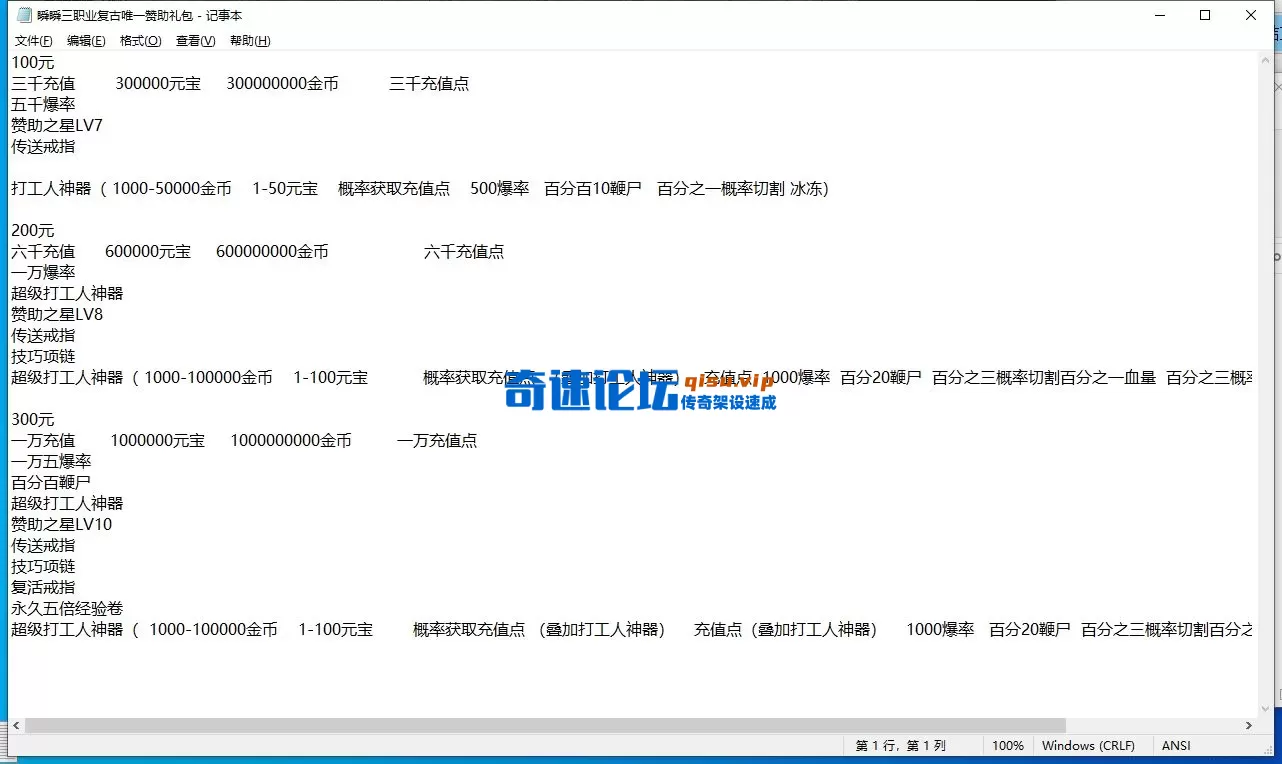Open the 格式(O) menu
This screenshot has height=764, width=1282.
139,40
